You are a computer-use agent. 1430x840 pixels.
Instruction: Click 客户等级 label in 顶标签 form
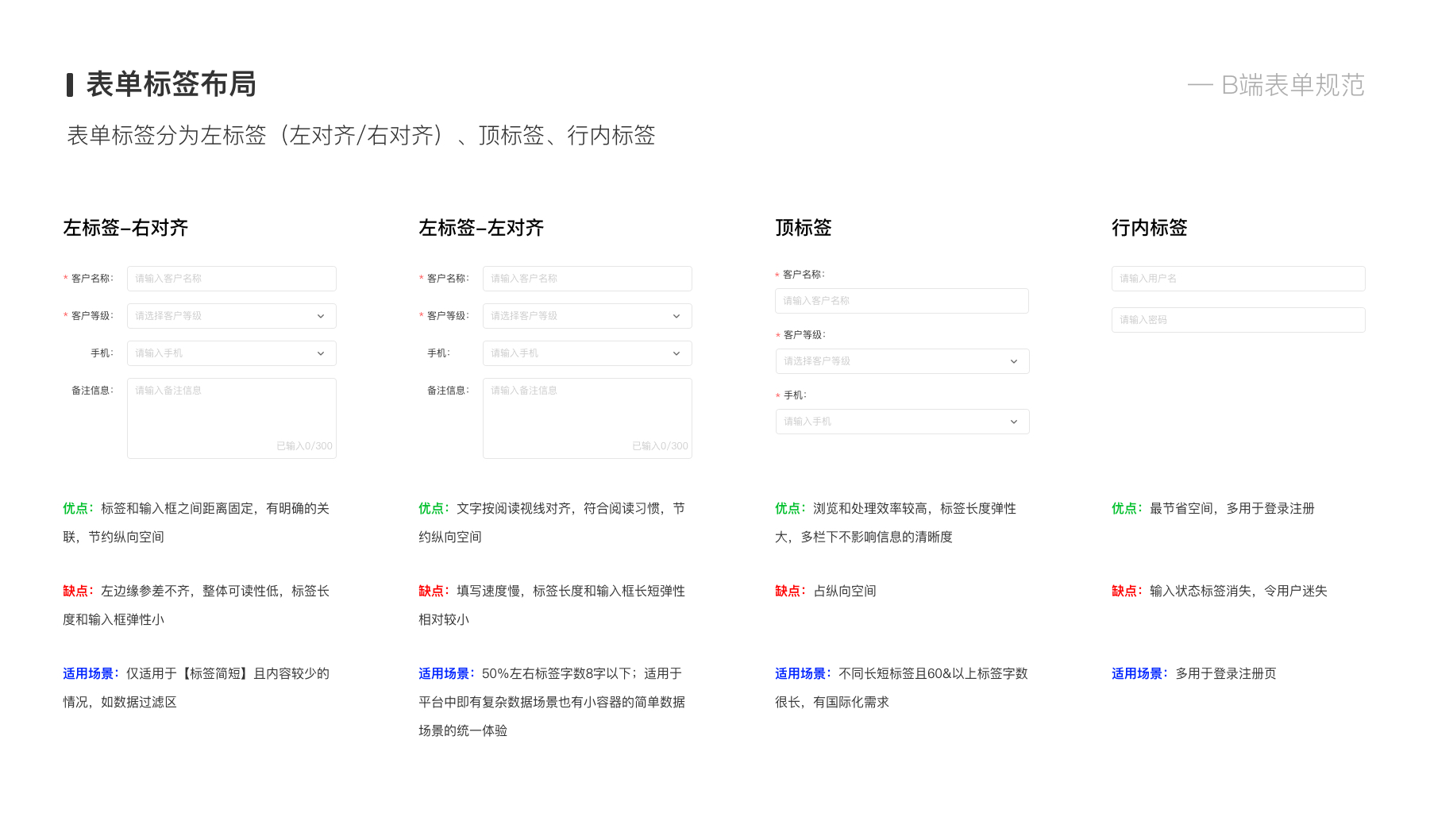(804, 335)
